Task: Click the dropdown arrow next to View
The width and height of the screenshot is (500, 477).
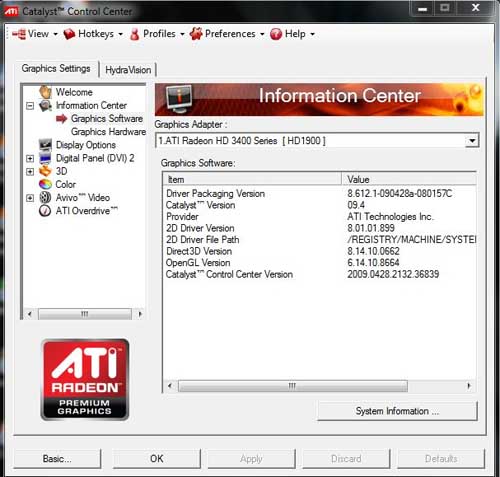Action: click(55, 34)
